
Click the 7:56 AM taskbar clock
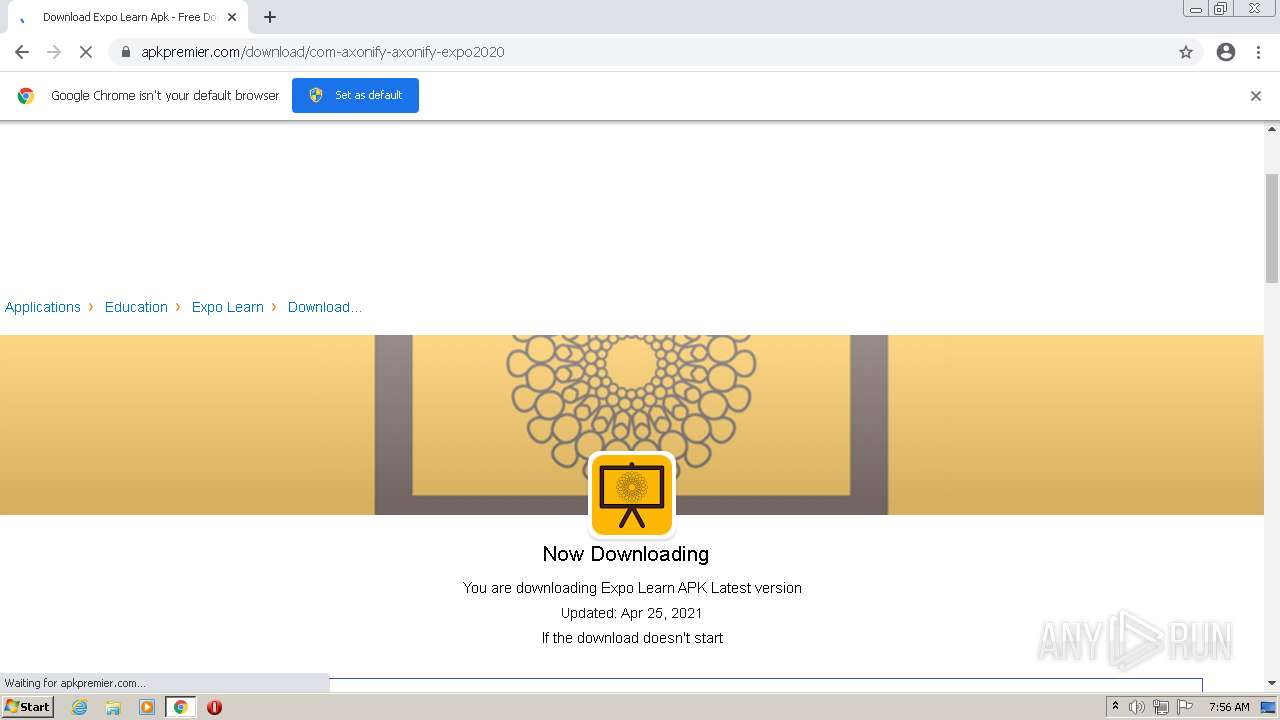[1229, 707]
